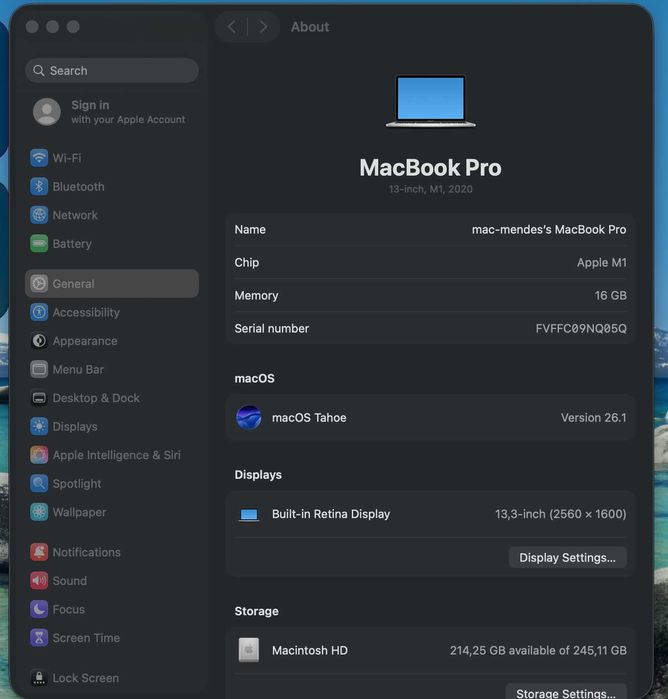The image size is (668, 699).
Task: Click the serial number FVFFC09NQ05Q
Action: point(581,329)
